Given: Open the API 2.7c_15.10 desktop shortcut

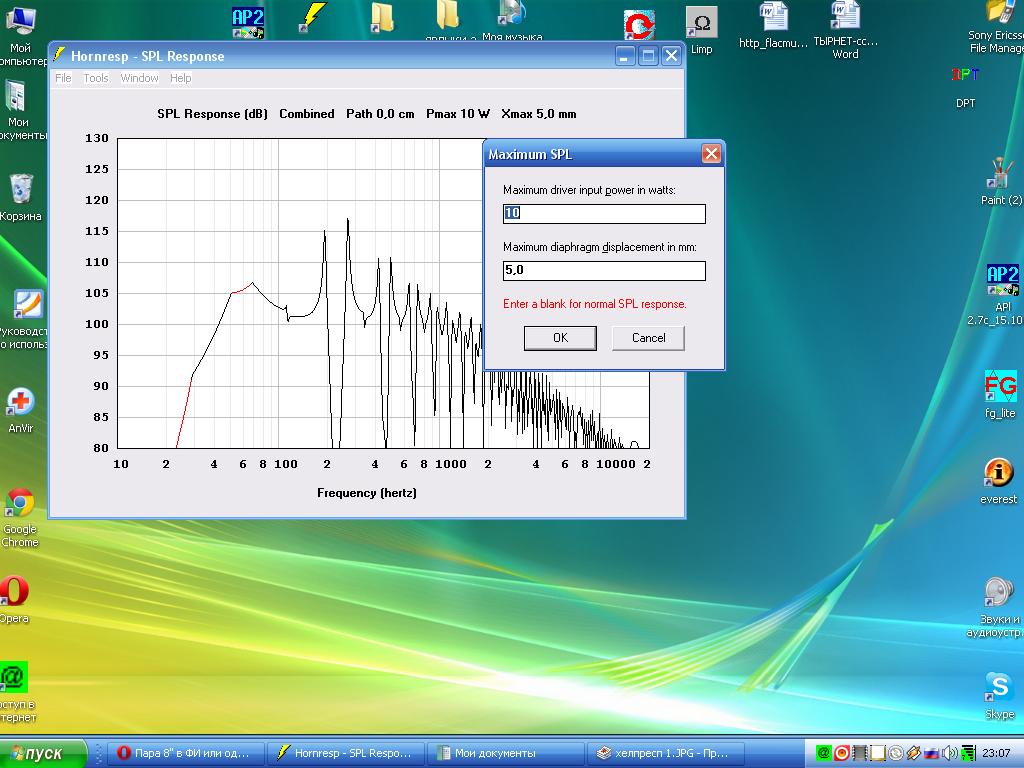Looking at the screenshot, I should 1002,295.
